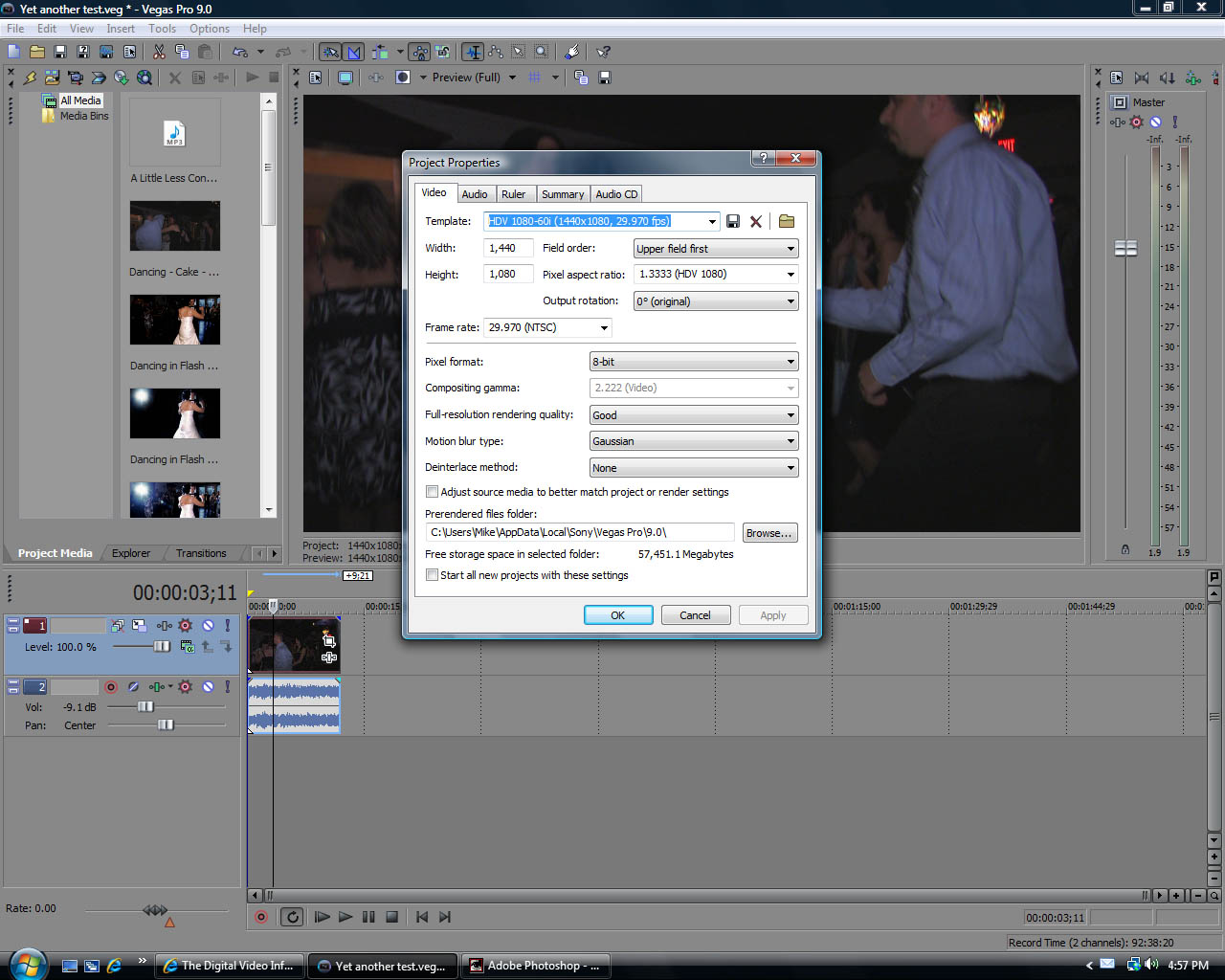Delete the selected template with the X icon
The width and height of the screenshot is (1225, 980).
(x=756, y=221)
